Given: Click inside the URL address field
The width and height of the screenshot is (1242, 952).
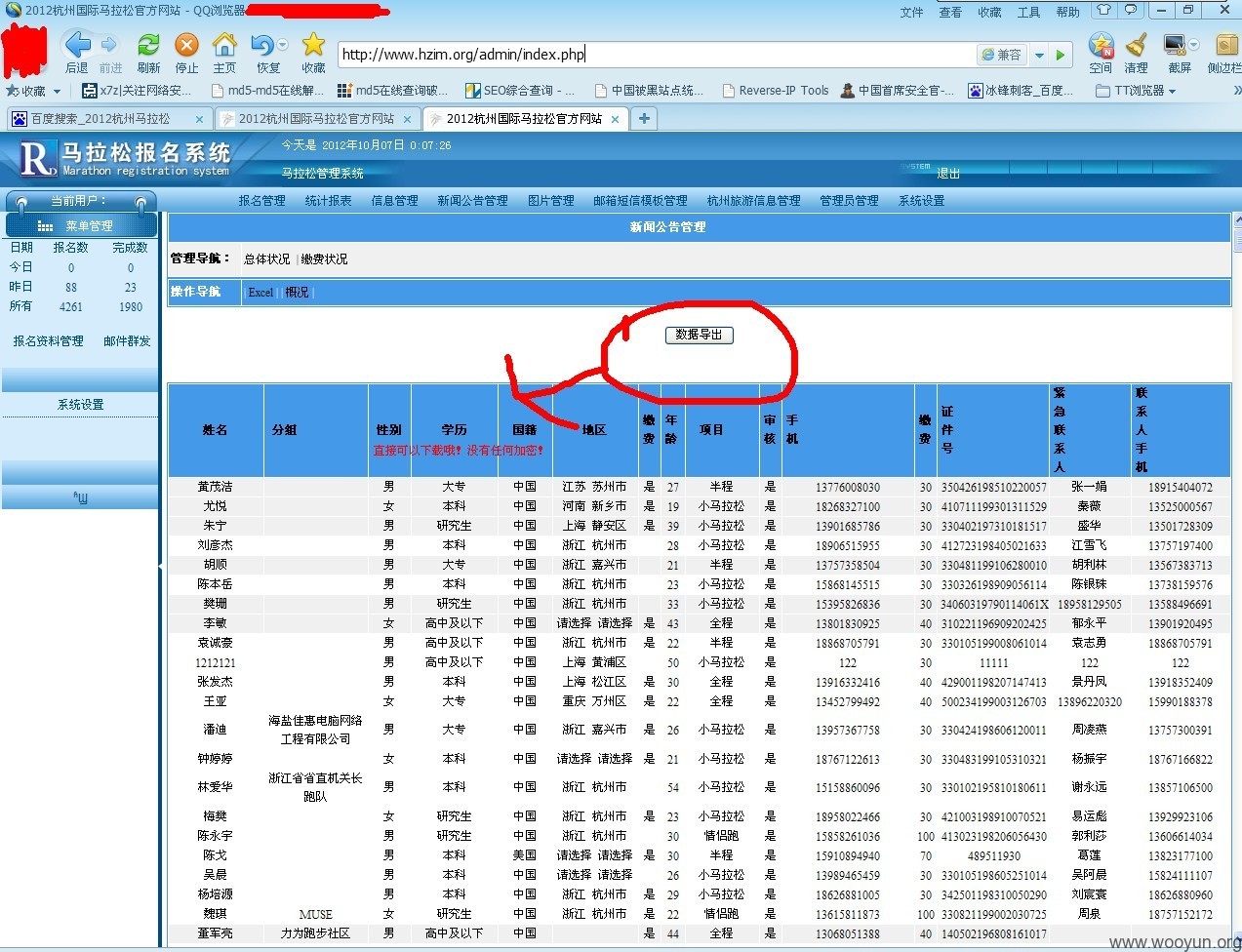Looking at the screenshot, I should tap(658, 55).
